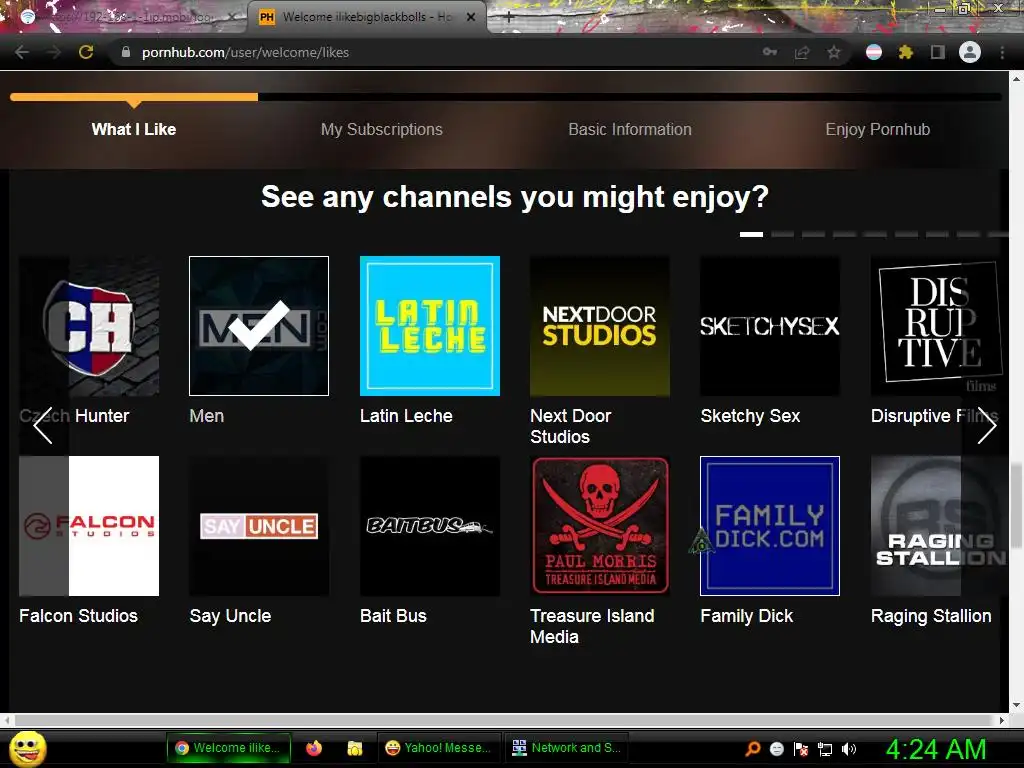
Task: Launch Firefox from the taskbar
Action: 314,748
